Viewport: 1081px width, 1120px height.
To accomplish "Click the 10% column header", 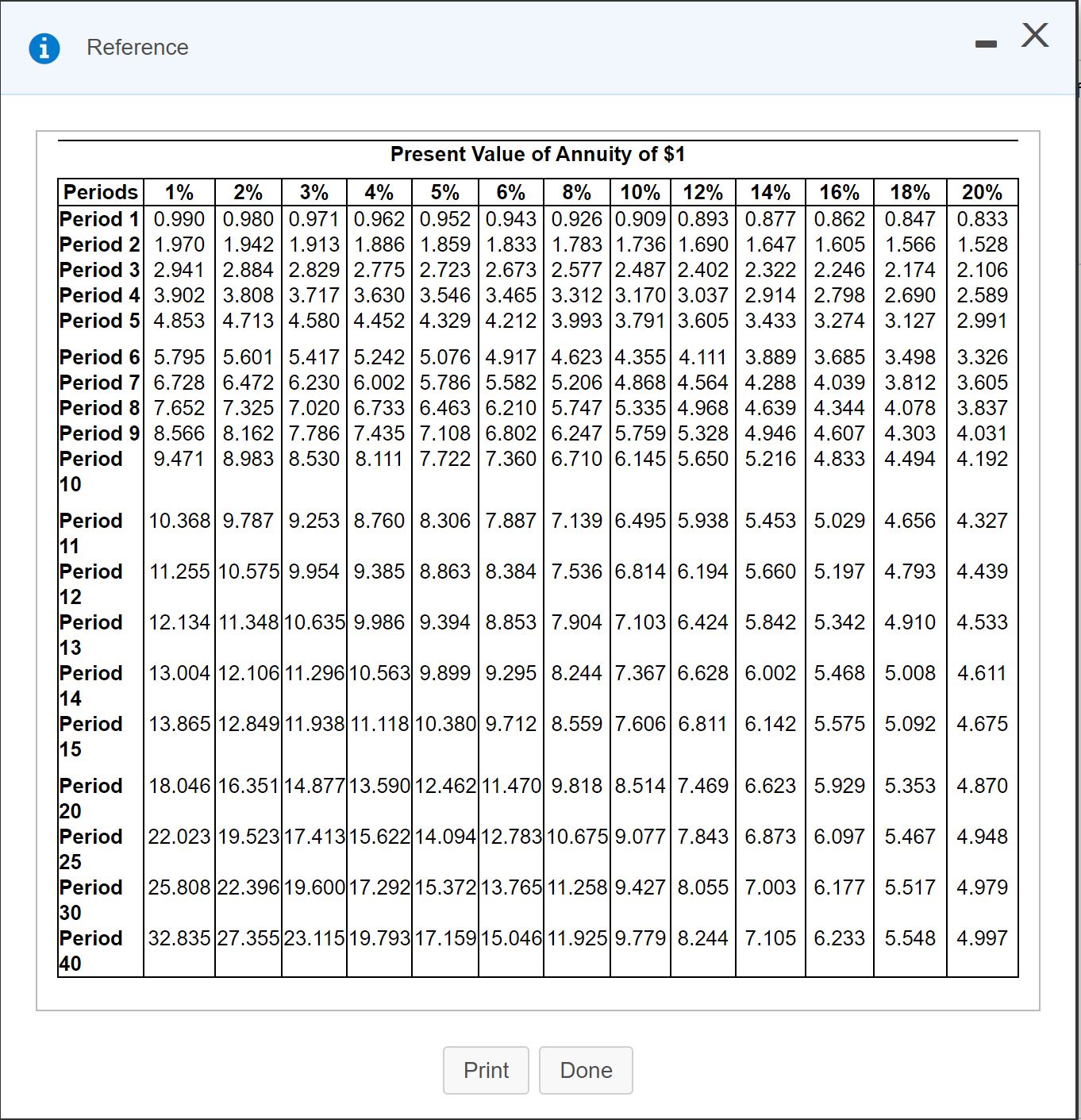I will (x=641, y=192).
